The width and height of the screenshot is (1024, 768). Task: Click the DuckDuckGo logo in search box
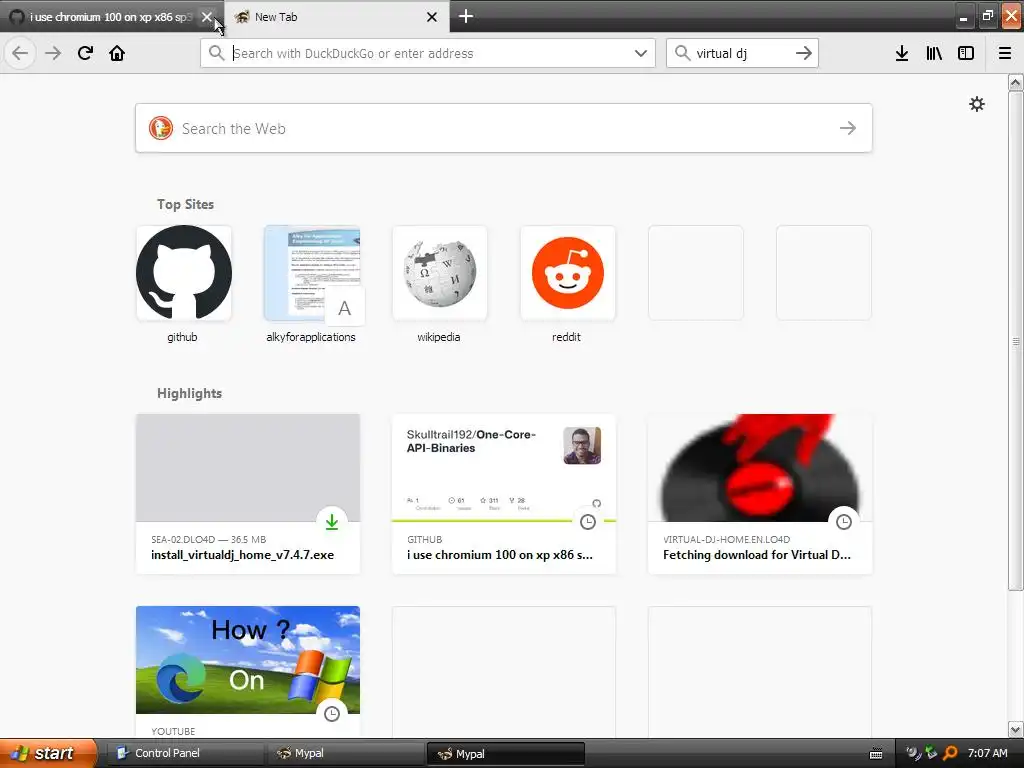(x=161, y=128)
